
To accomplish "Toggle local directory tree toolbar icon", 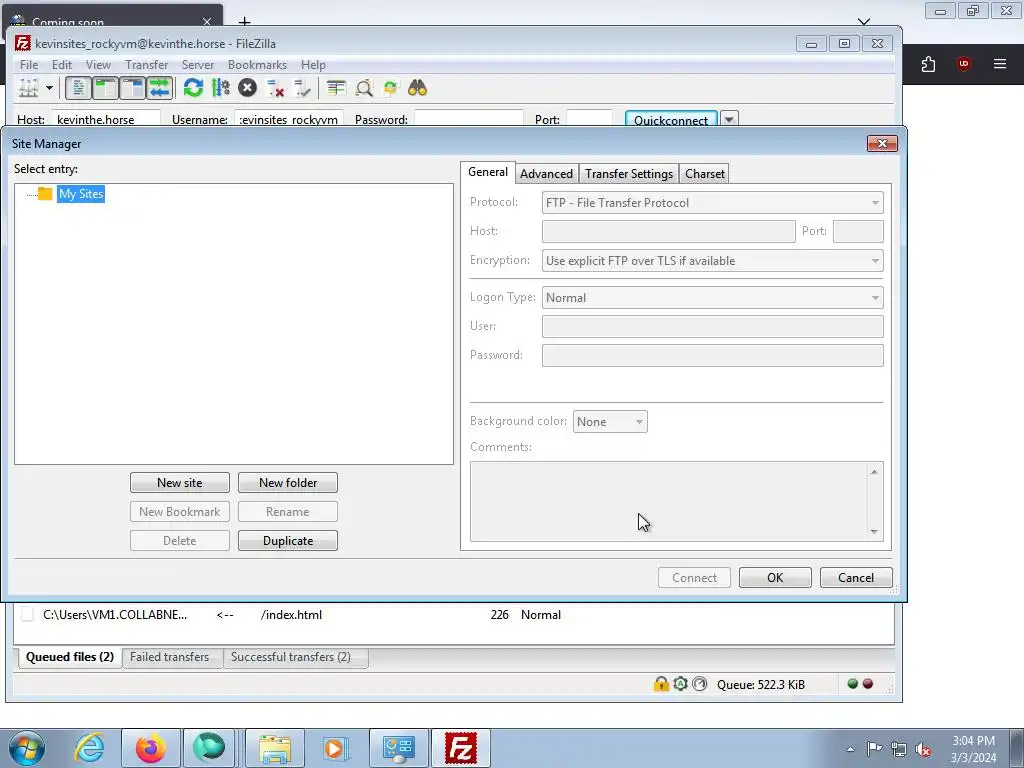I will [105, 88].
